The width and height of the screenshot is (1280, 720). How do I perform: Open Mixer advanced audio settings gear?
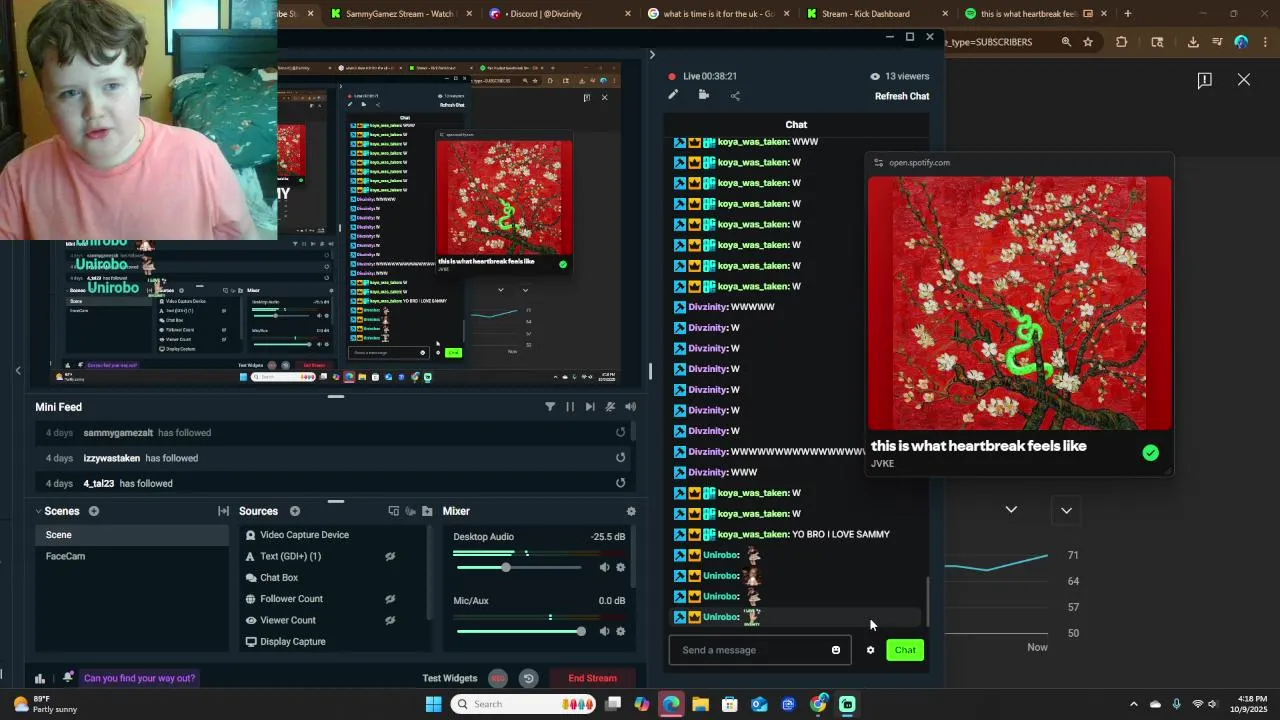pos(631,511)
